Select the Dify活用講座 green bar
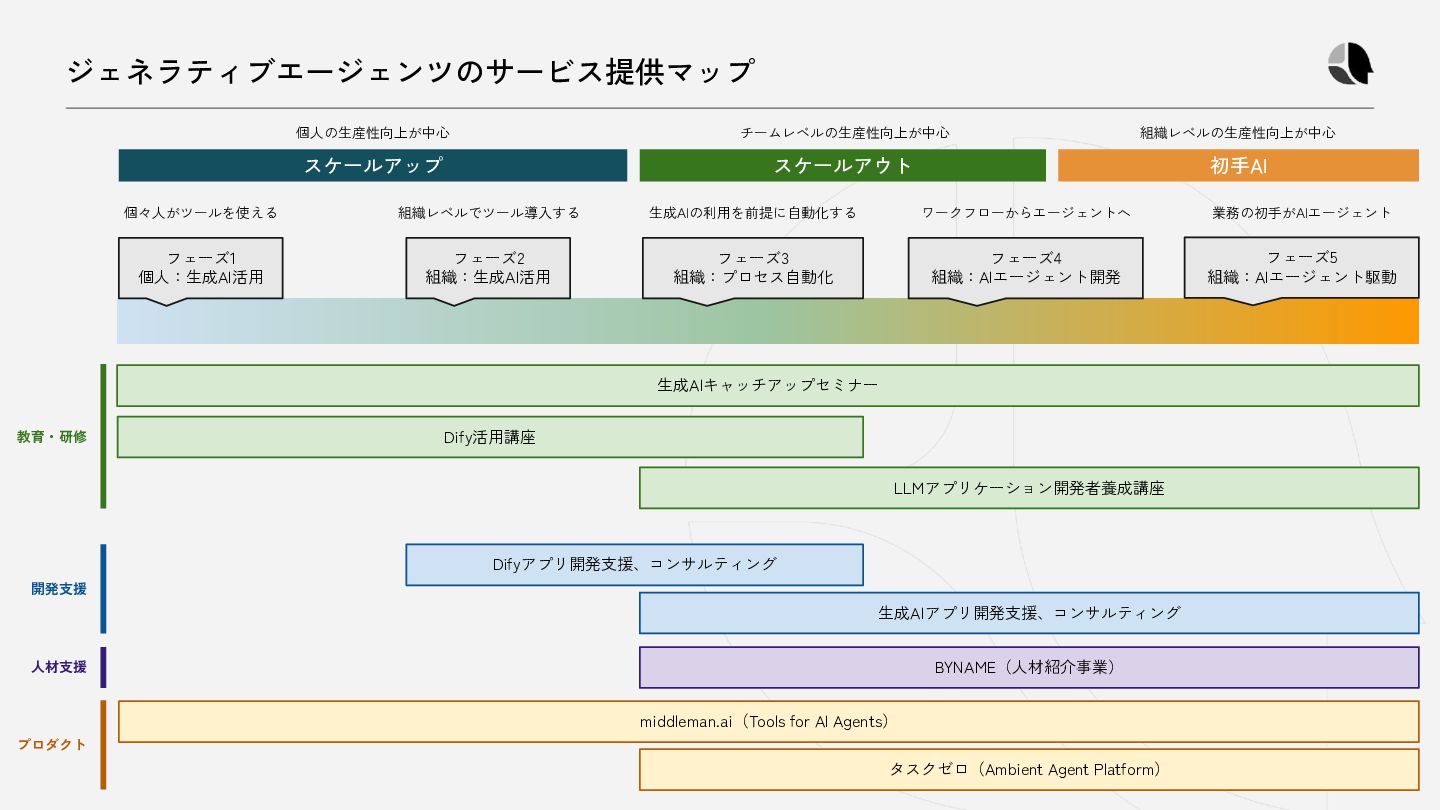Viewport: 1440px width, 810px height. [490, 437]
